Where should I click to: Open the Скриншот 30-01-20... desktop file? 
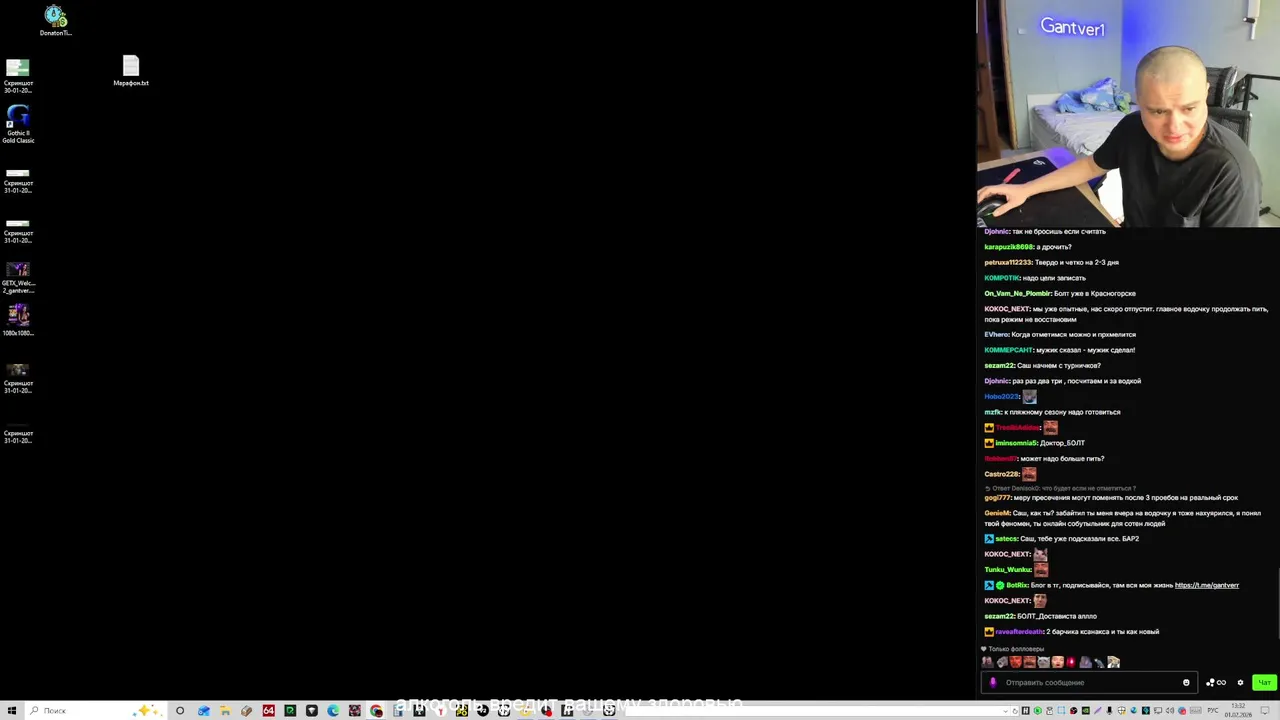[x=18, y=76]
